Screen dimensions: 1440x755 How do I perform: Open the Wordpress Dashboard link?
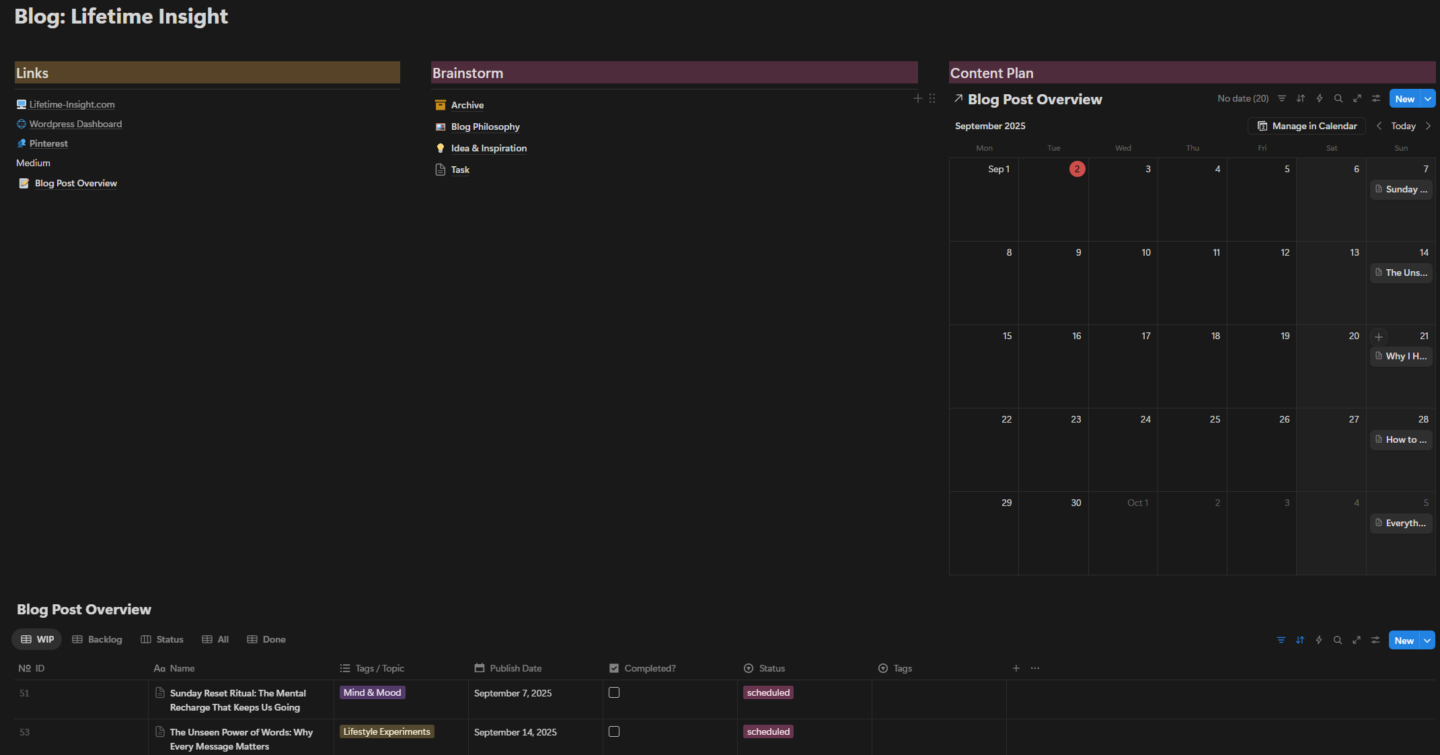[x=75, y=123]
